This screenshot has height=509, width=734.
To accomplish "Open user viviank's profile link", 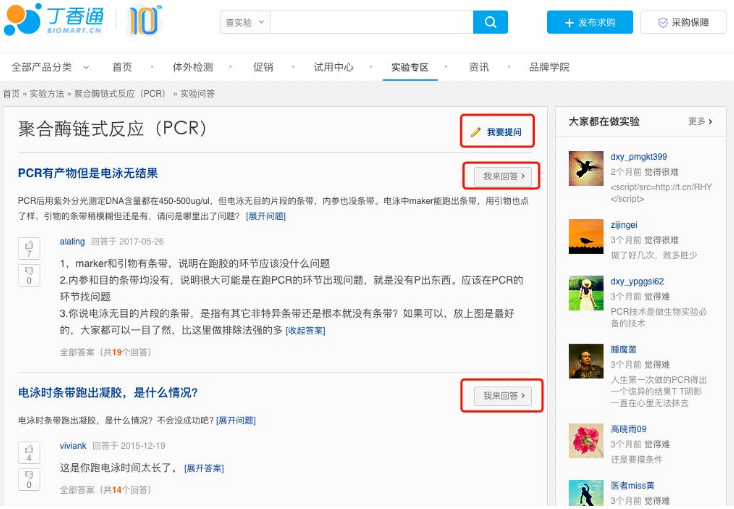I will click(x=73, y=446).
